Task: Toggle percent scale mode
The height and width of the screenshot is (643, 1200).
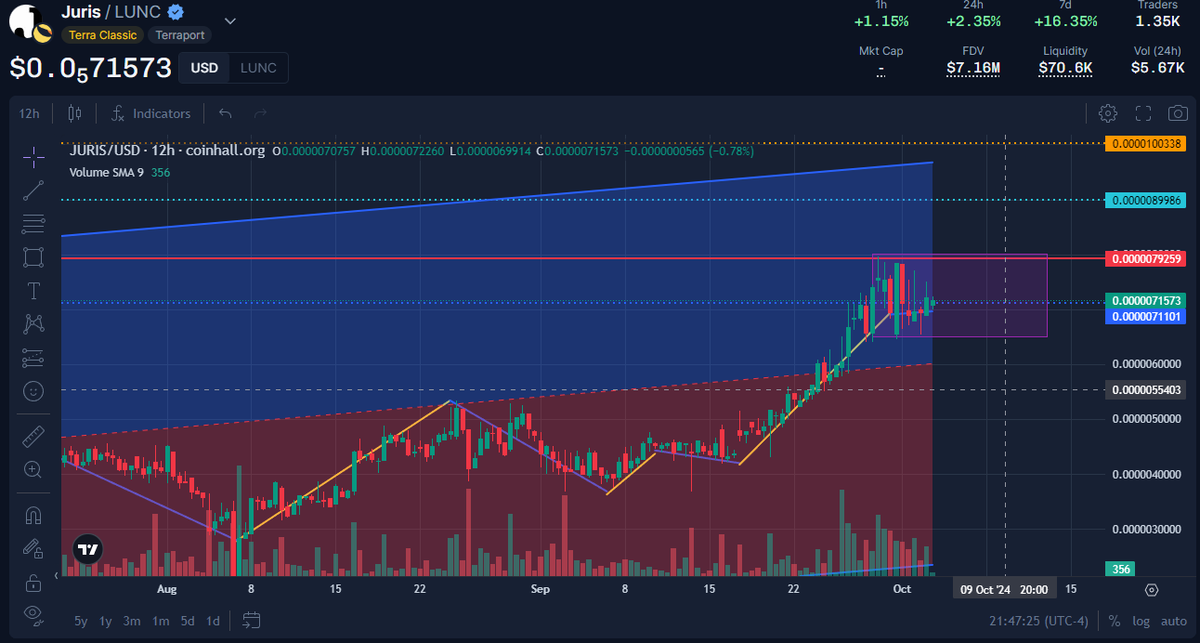Action: click(1113, 620)
